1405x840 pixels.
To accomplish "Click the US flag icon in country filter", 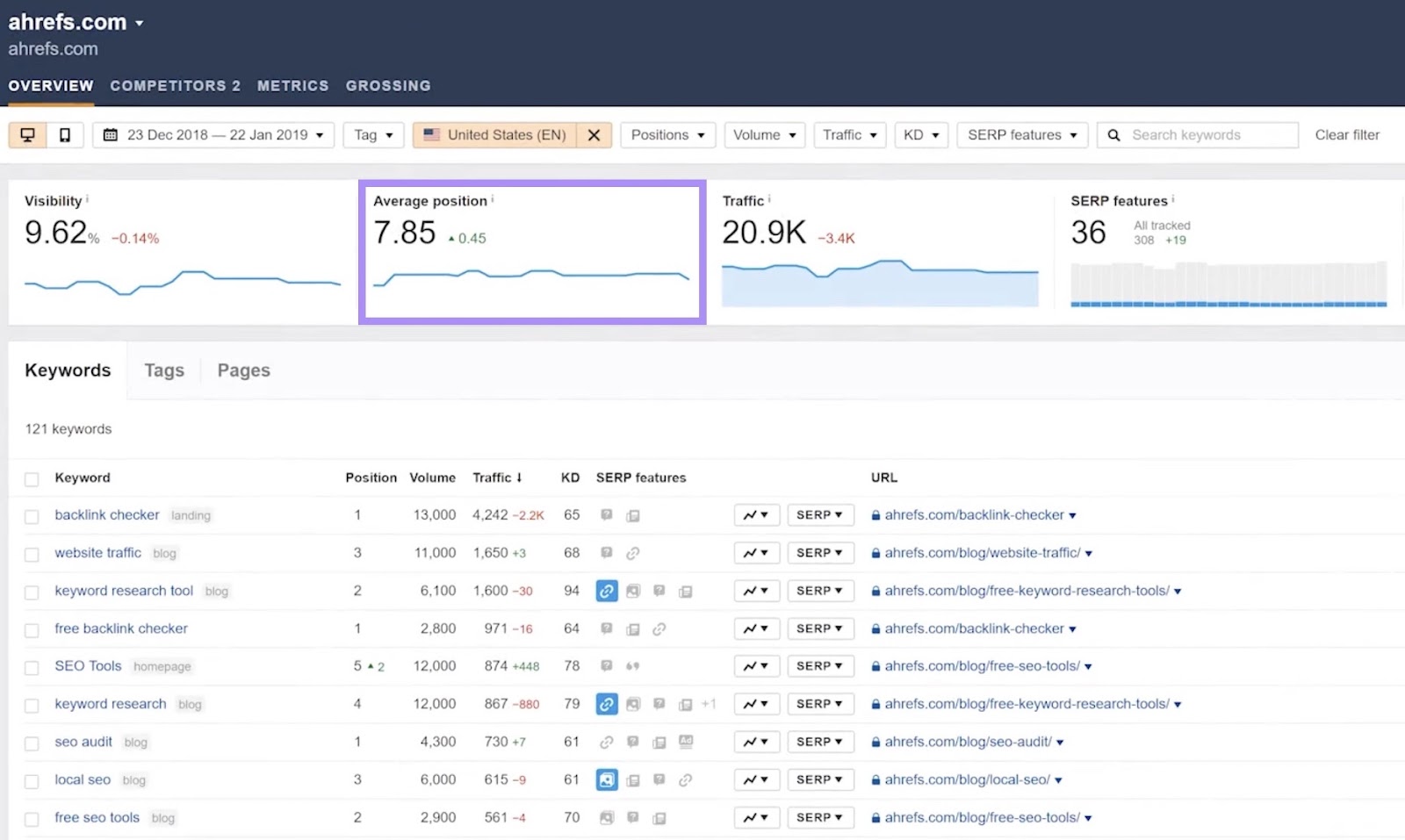I will pyautogui.click(x=432, y=134).
